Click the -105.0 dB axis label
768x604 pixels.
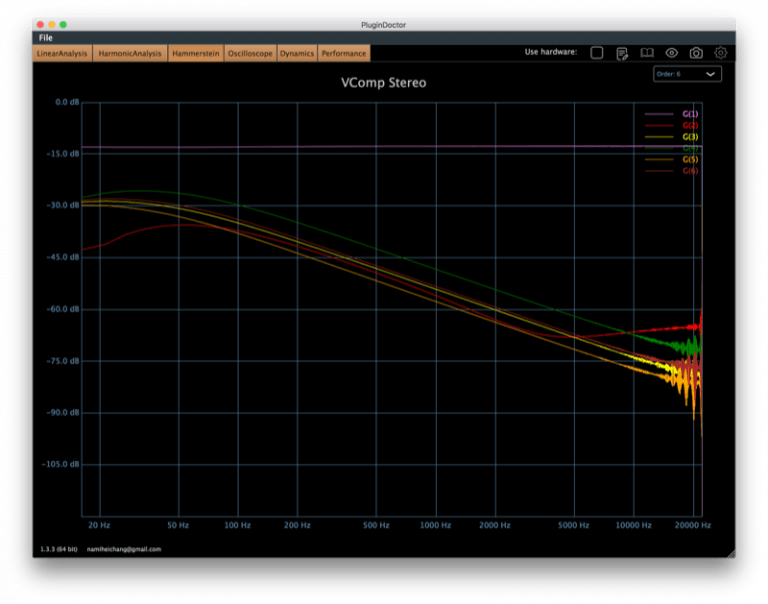click(61, 464)
